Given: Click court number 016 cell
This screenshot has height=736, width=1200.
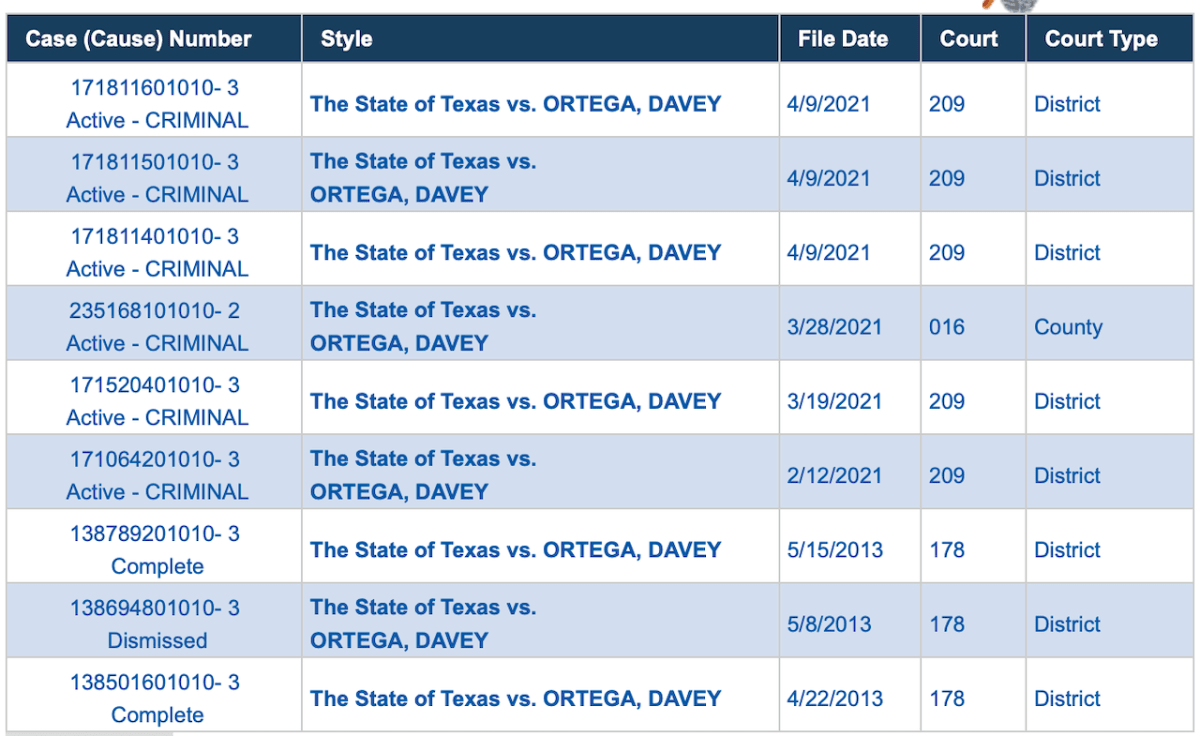Looking at the screenshot, I should pyautogui.click(x=947, y=327).
